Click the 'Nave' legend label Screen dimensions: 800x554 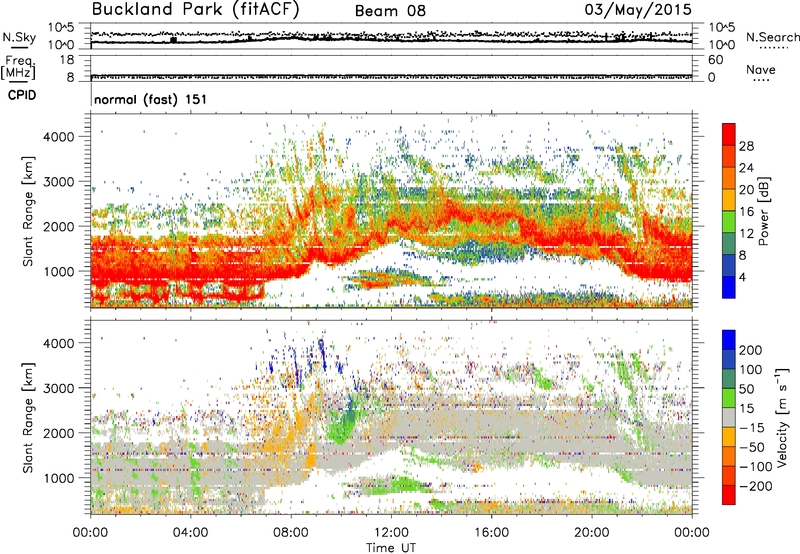(x=761, y=70)
